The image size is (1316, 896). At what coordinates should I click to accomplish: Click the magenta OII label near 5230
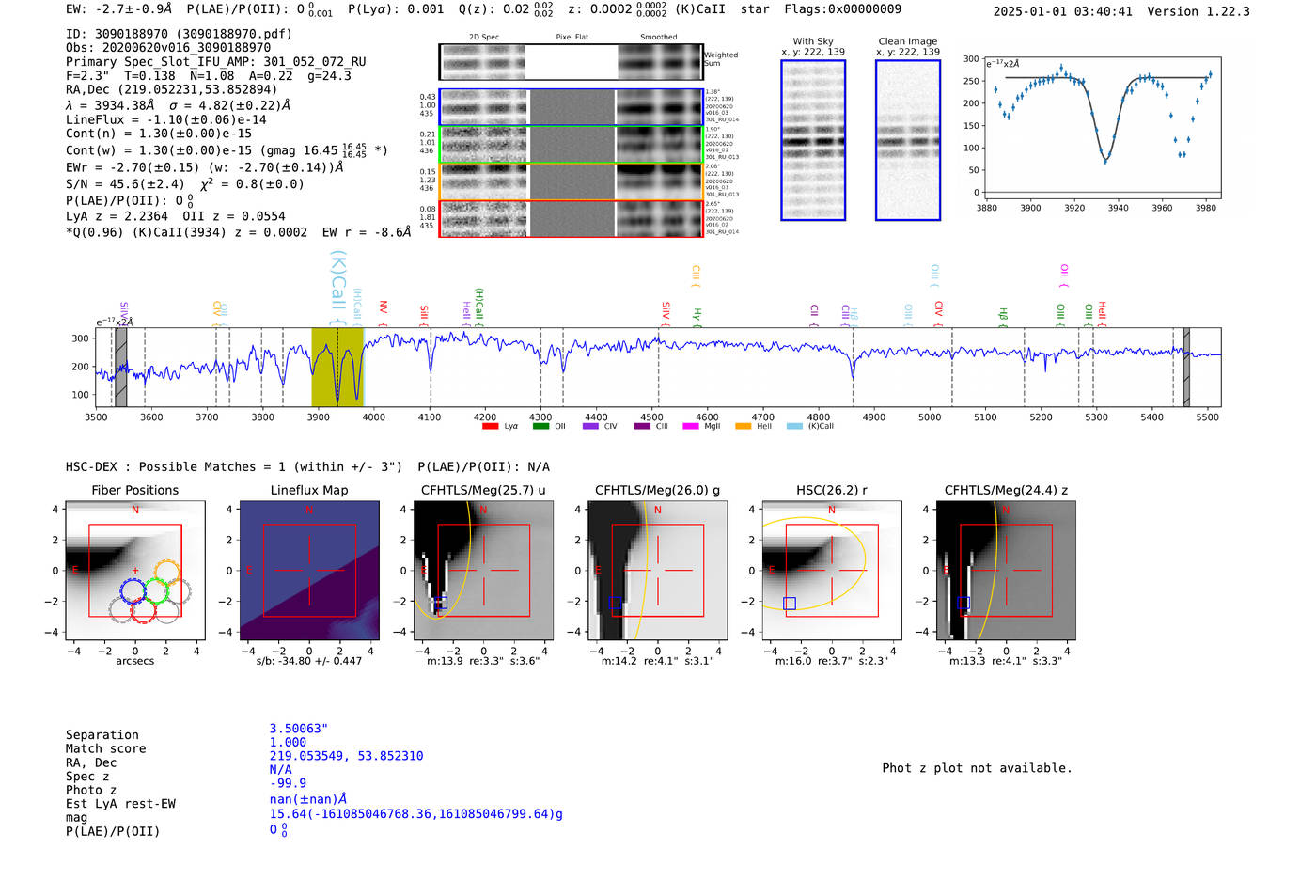click(1064, 275)
